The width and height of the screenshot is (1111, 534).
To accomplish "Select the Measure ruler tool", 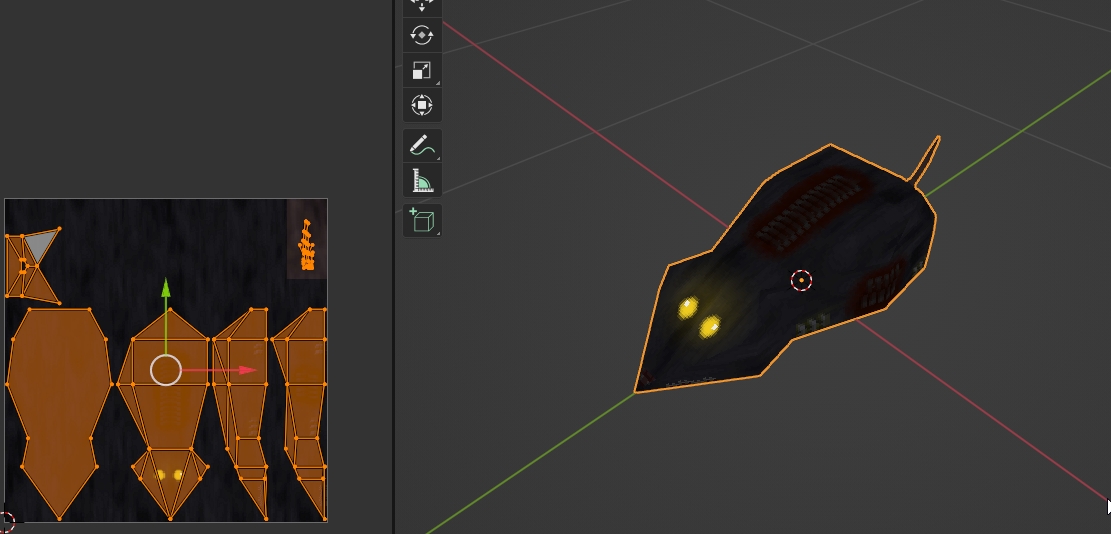I will click(422, 181).
